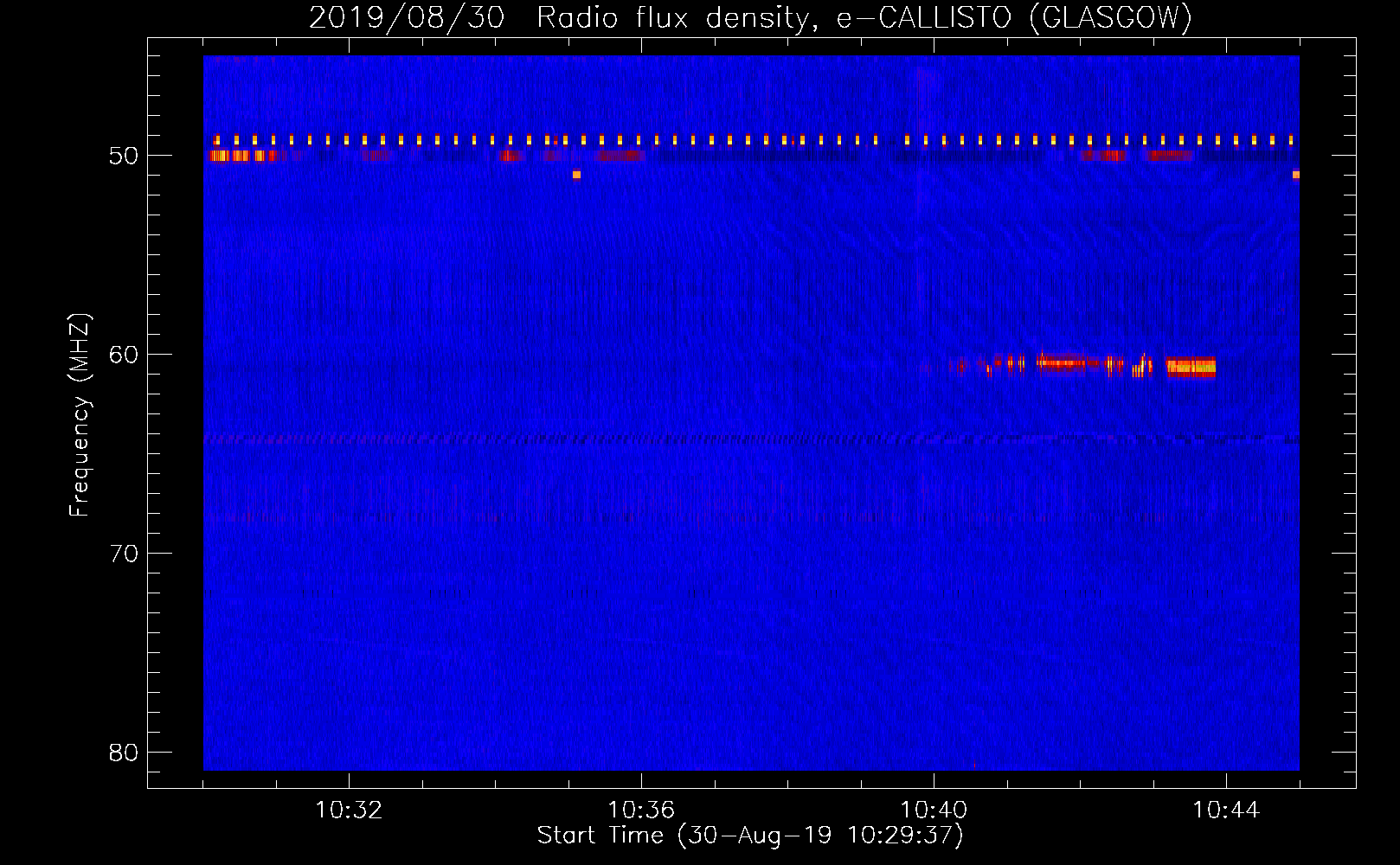The image size is (1400, 865).
Task: Click the '50' frequency tick label
Action: click(x=125, y=157)
